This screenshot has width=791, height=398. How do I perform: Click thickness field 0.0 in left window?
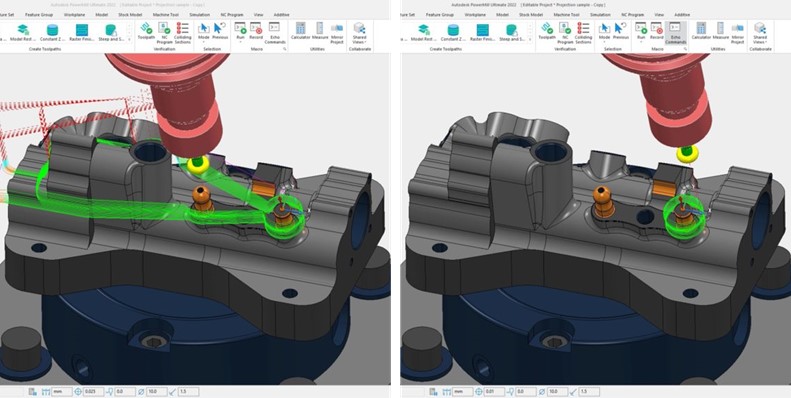click(125, 391)
